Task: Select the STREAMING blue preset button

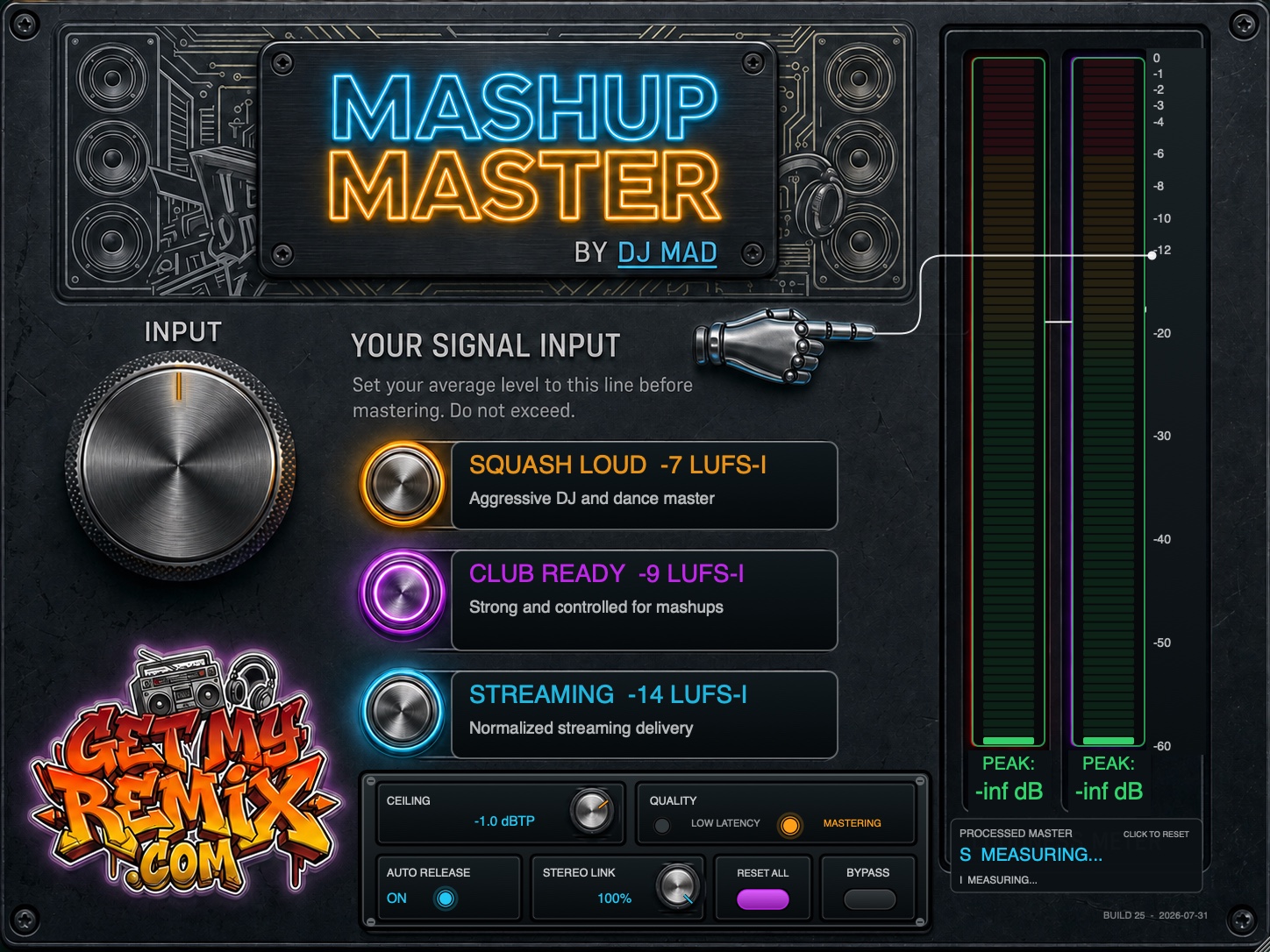Action: click(x=403, y=712)
